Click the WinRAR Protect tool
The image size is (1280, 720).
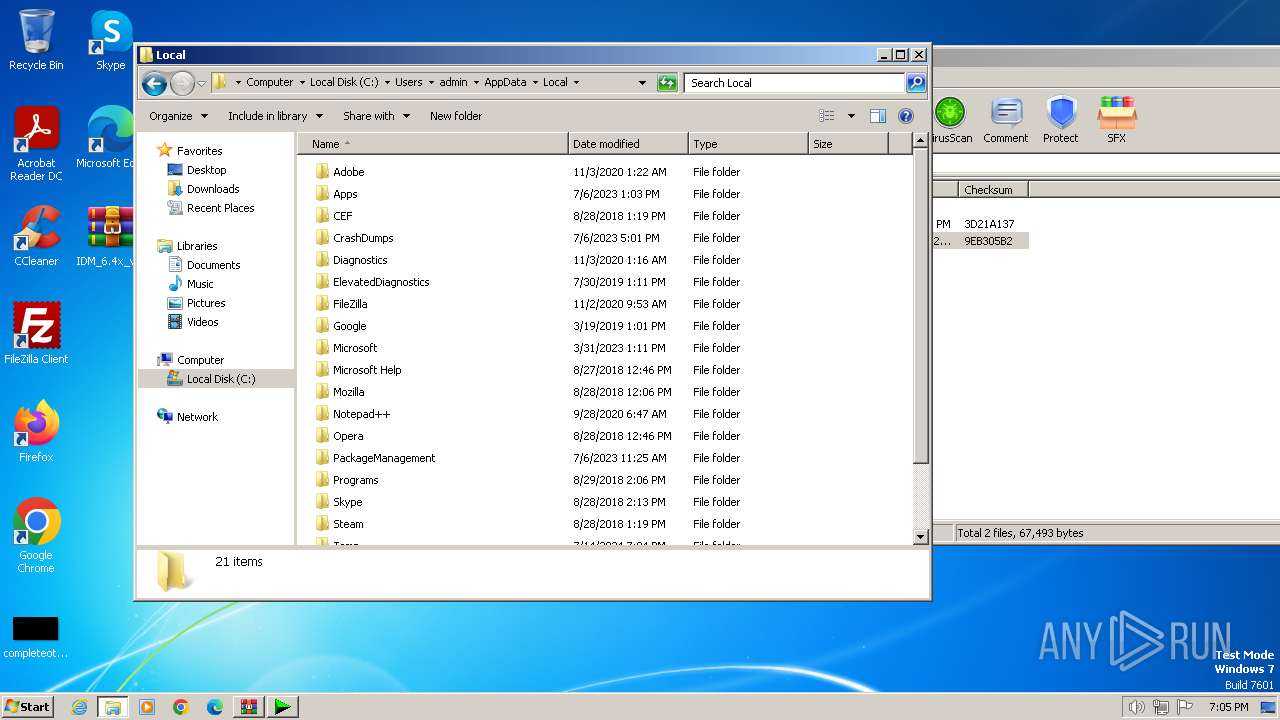click(1060, 120)
